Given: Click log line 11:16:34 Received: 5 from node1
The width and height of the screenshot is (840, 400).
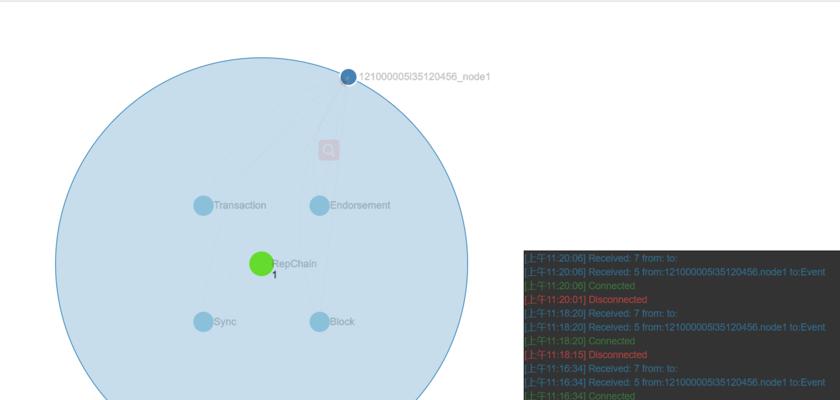Looking at the screenshot, I should click(x=675, y=382).
